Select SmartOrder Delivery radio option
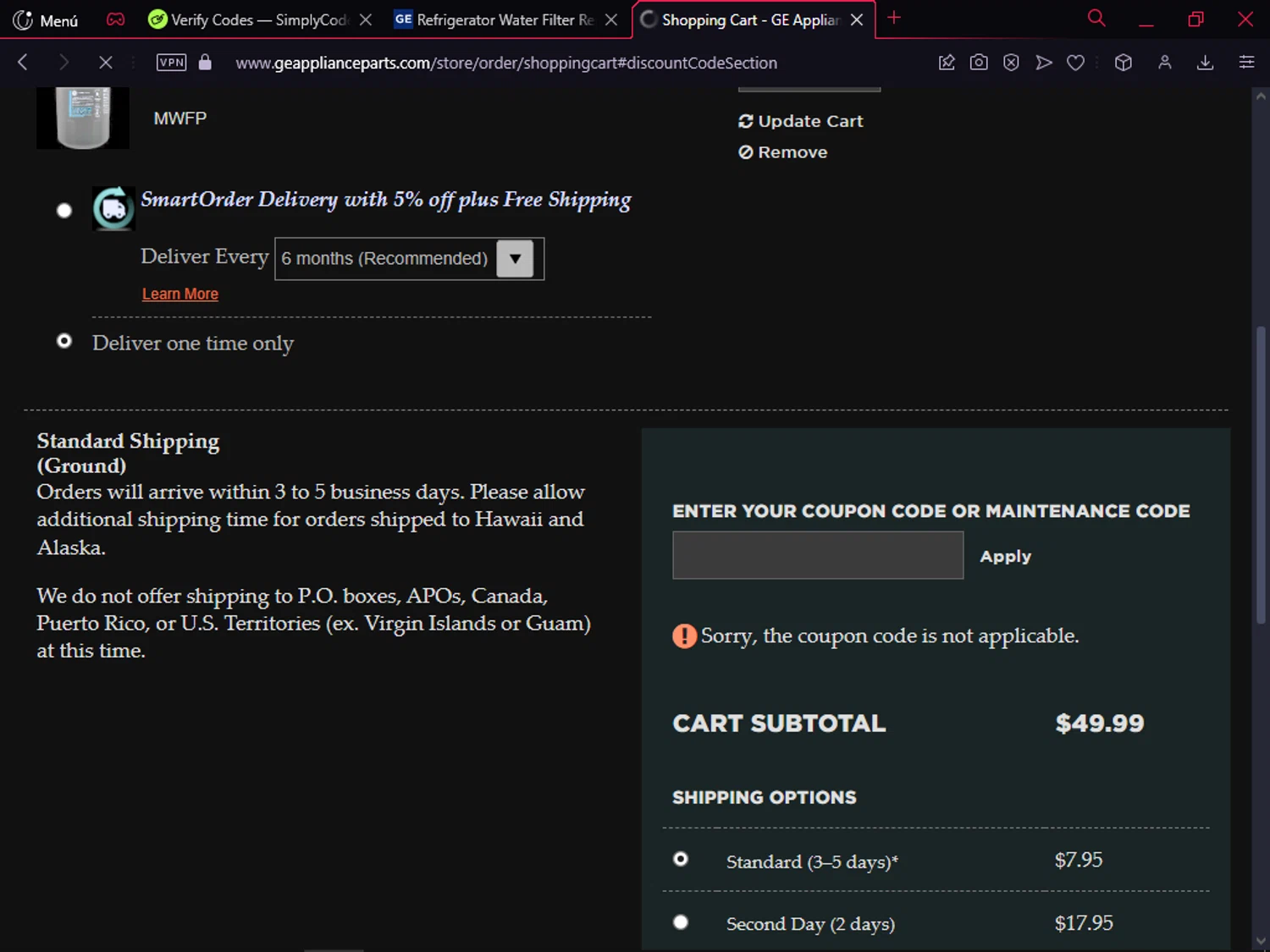The width and height of the screenshot is (1270, 952). tap(64, 211)
